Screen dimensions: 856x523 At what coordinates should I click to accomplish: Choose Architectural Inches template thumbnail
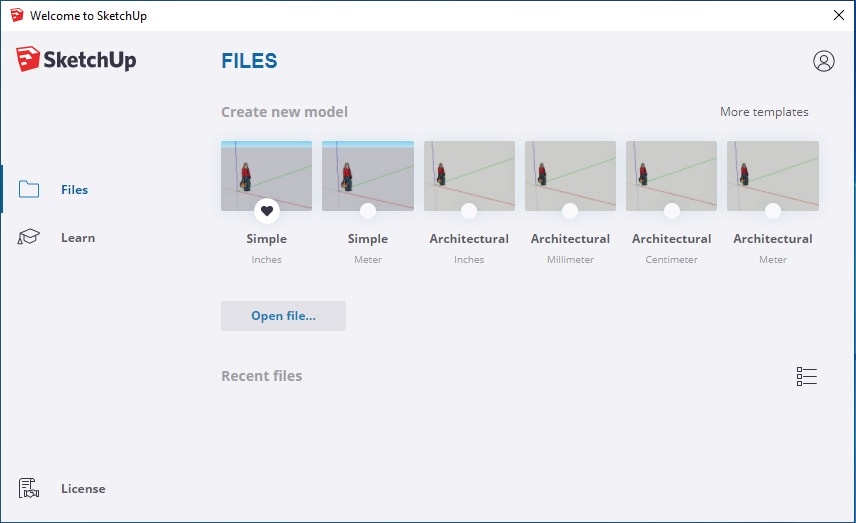[x=469, y=176]
